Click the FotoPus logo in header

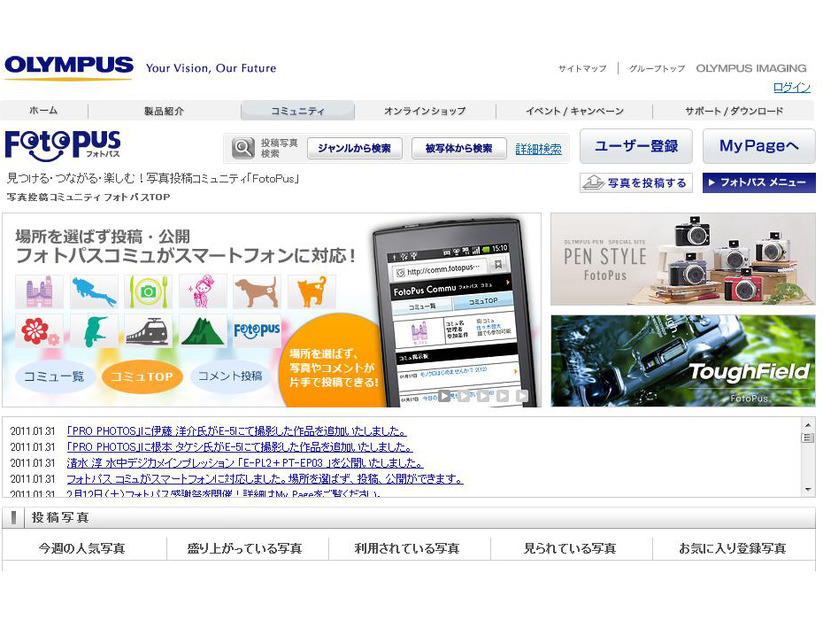click(x=62, y=145)
